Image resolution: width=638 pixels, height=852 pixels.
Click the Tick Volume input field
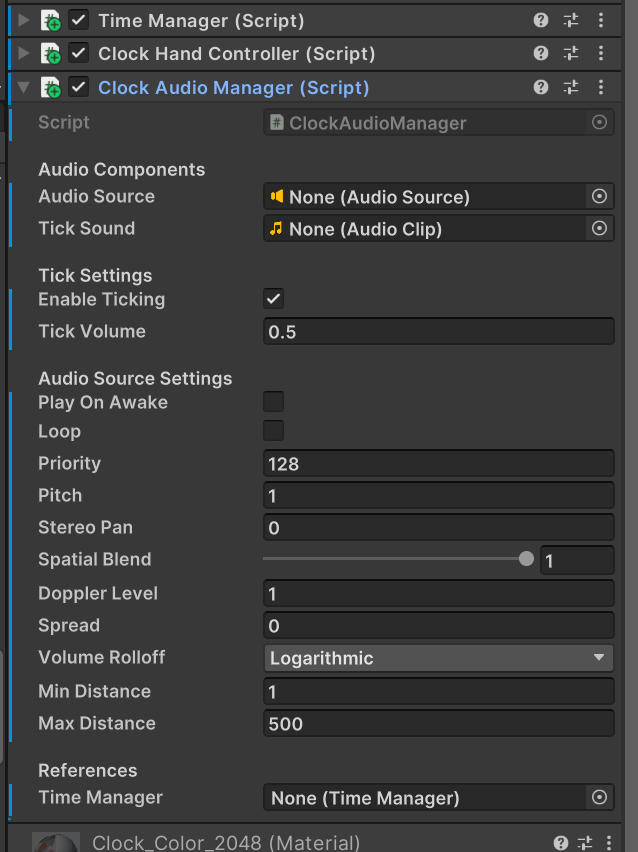coord(439,331)
